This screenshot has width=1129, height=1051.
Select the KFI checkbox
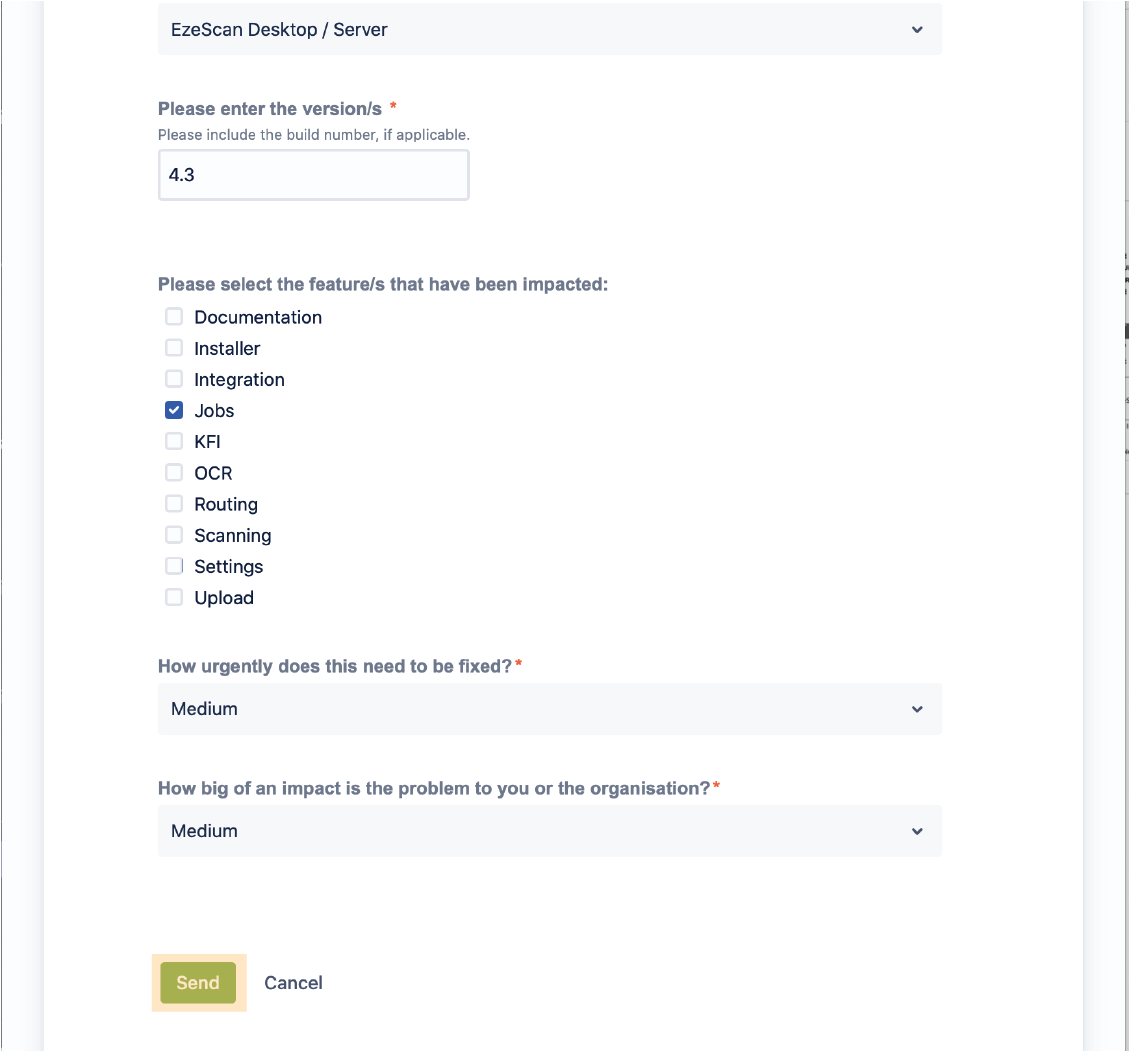(x=174, y=441)
